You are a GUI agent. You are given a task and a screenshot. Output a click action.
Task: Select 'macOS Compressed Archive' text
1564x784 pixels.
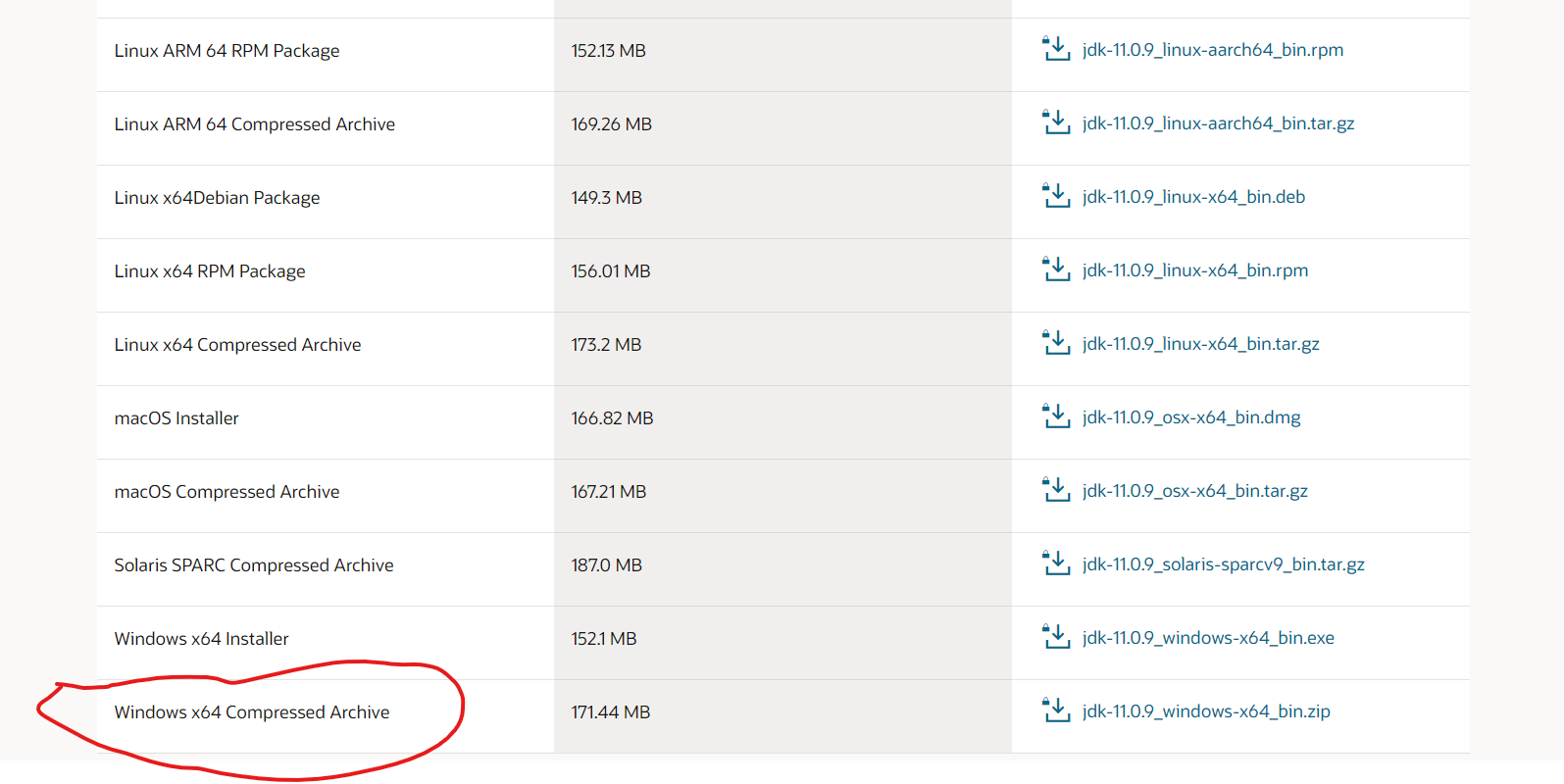click(227, 492)
